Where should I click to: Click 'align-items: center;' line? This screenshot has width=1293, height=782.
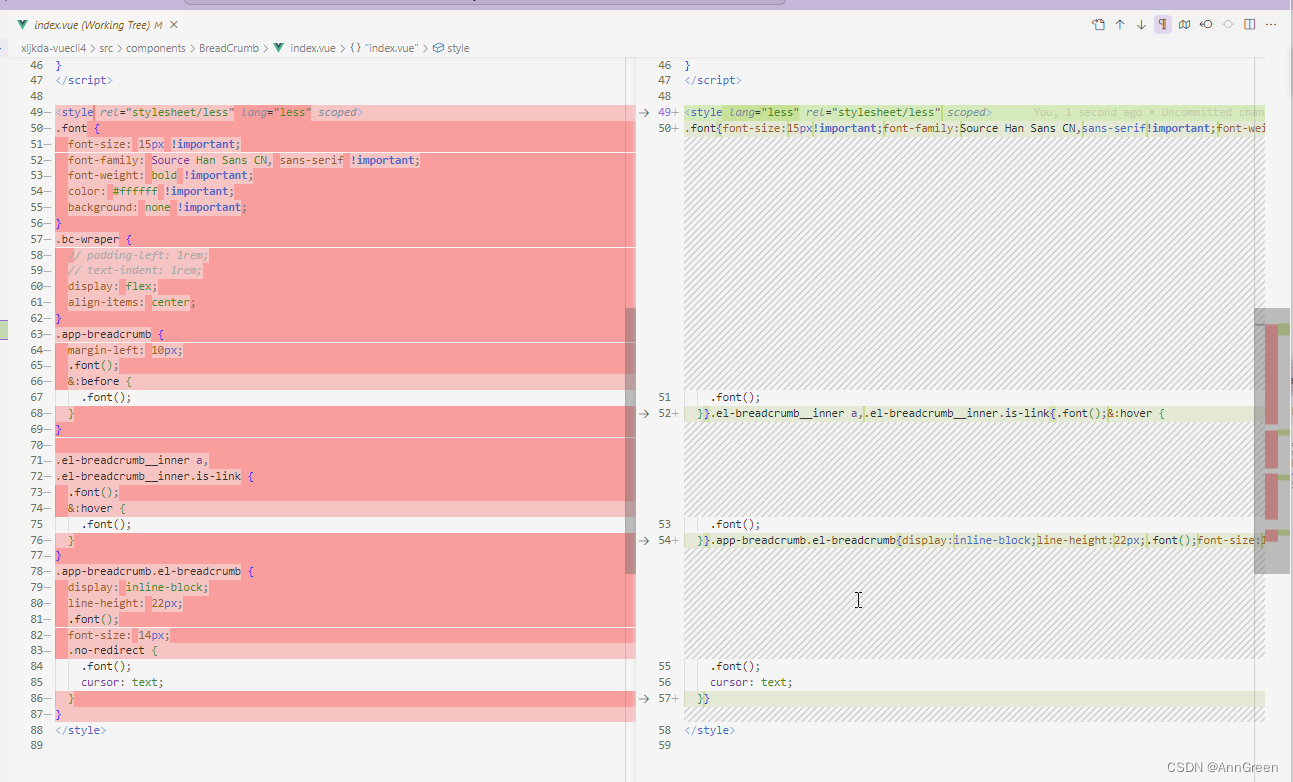click(131, 302)
